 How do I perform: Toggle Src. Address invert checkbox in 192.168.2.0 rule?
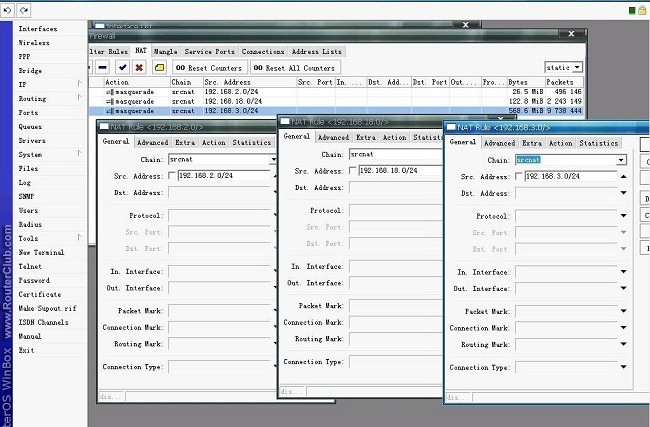point(173,175)
